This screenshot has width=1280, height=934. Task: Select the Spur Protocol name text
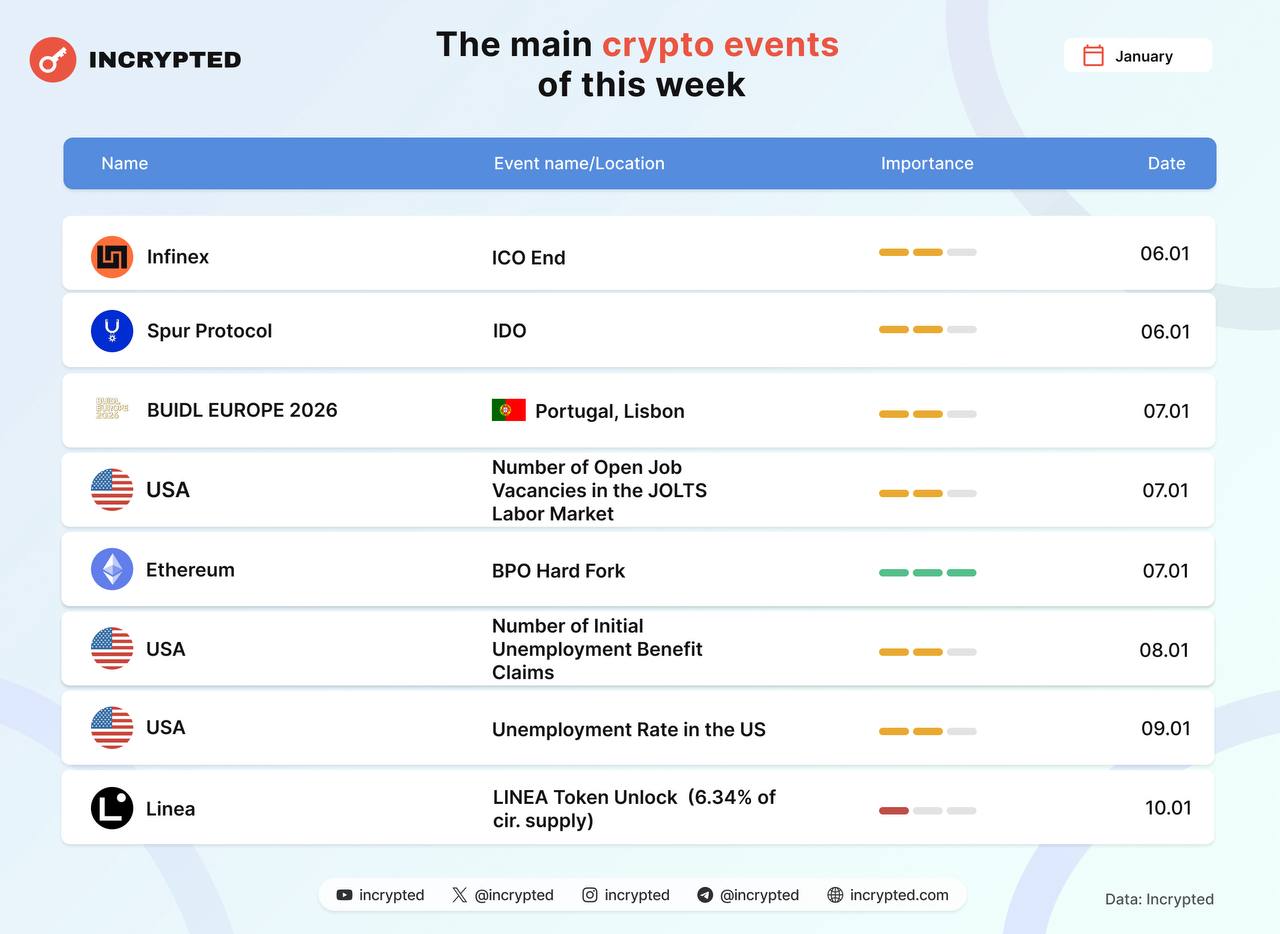pos(209,331)
